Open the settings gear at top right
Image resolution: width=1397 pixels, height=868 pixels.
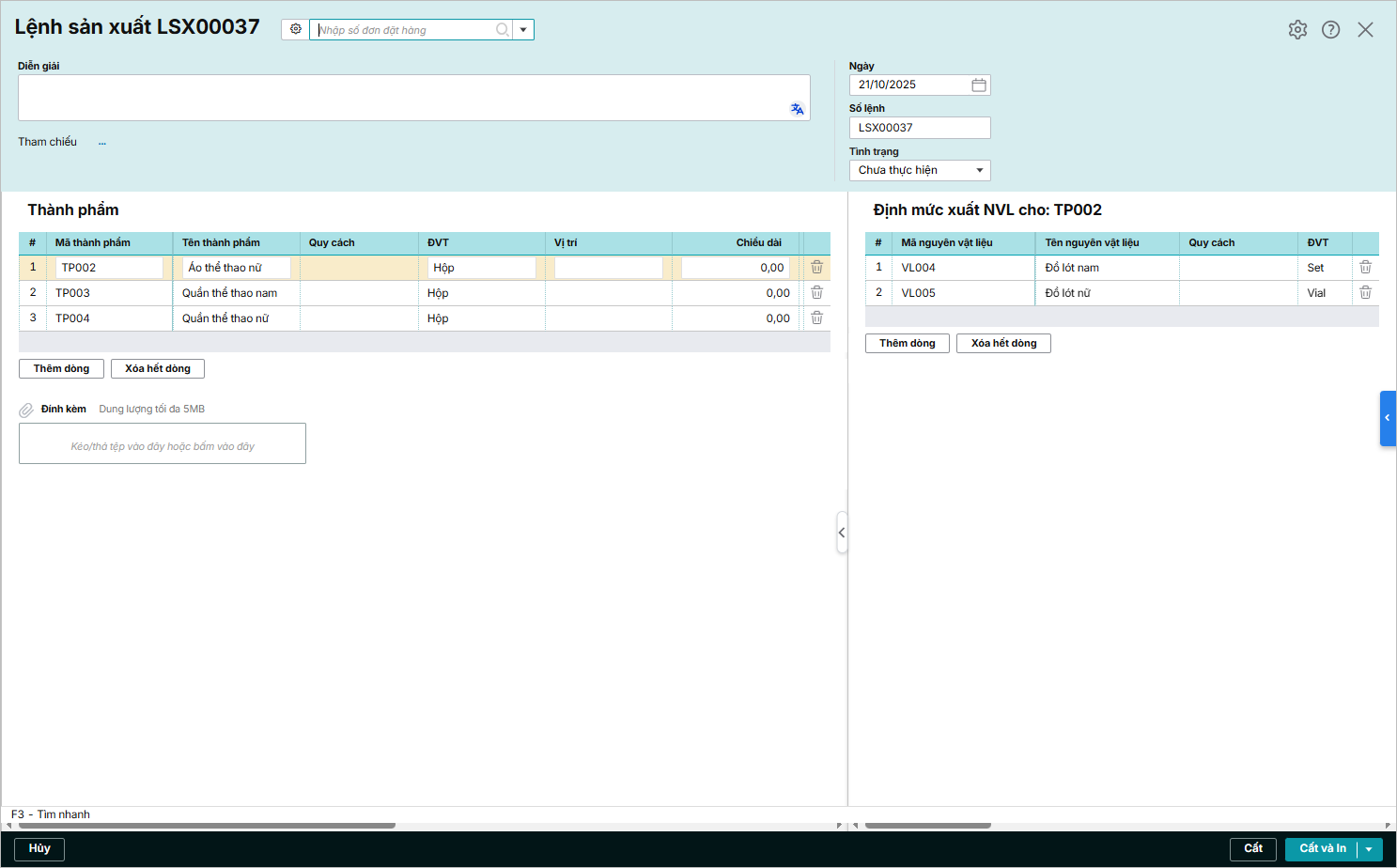[1297, 30]
